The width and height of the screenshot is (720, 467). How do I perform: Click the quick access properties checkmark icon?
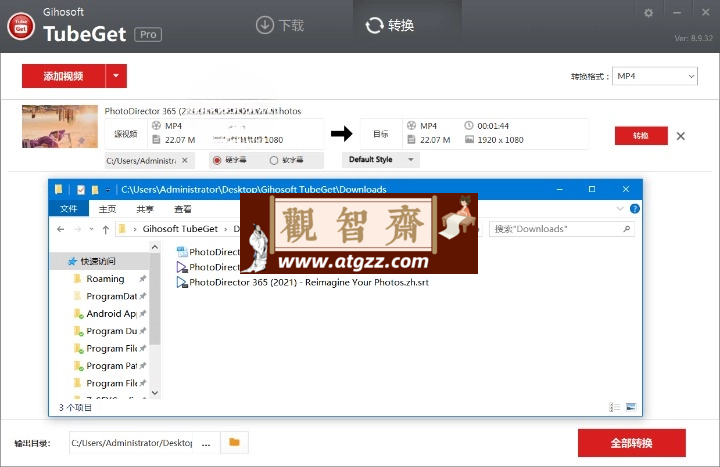[81, 190]
